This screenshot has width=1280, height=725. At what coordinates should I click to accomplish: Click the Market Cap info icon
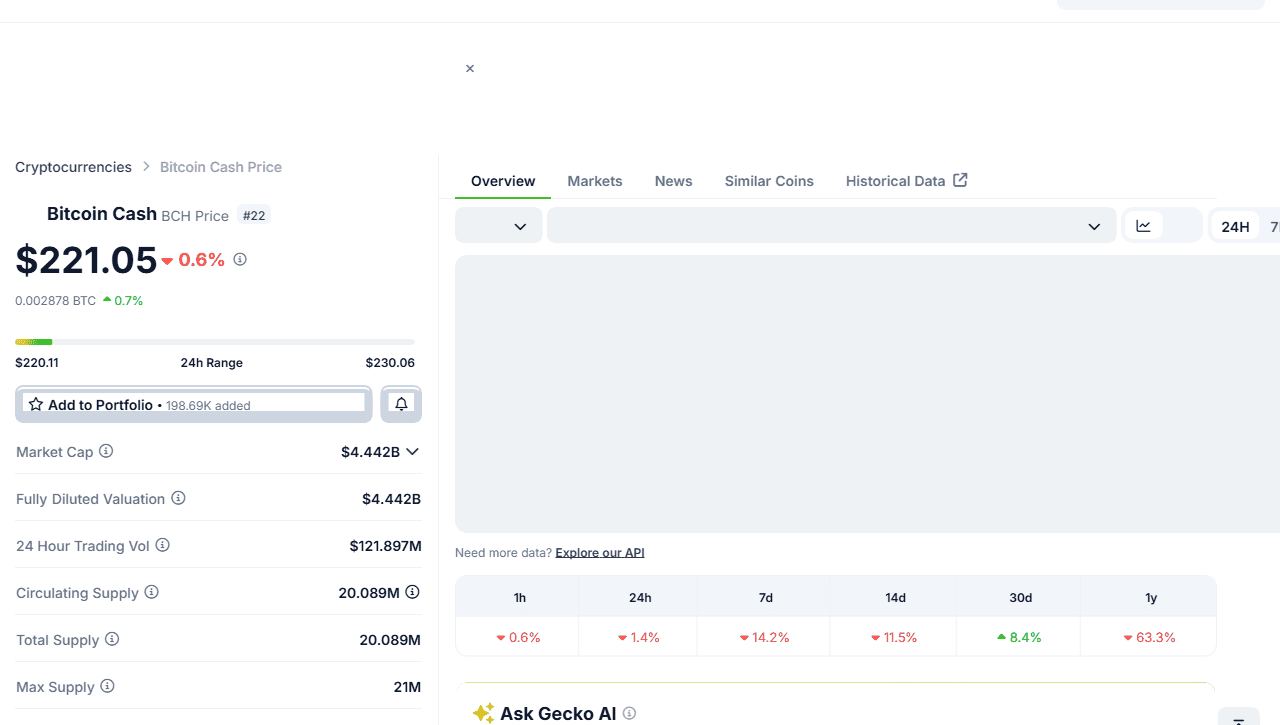click(106, 451)
